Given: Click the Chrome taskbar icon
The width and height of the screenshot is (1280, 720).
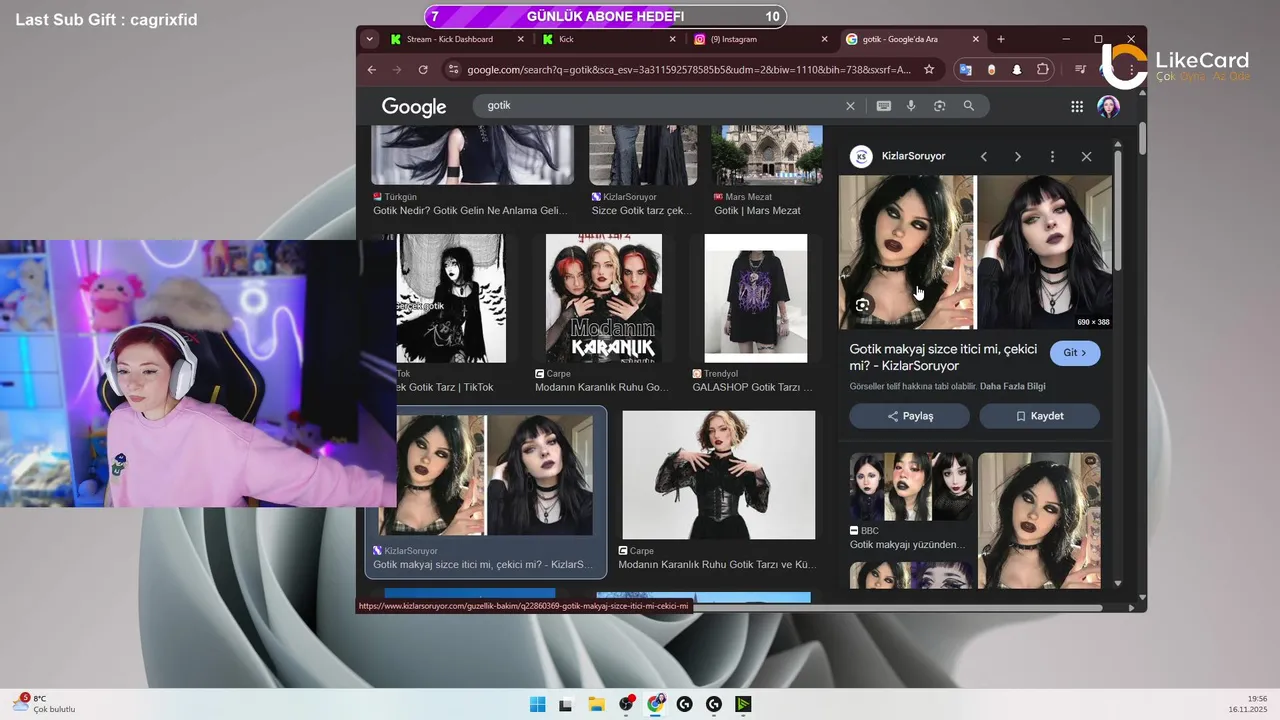Looking at the screenshot, I should pos(655,704).
